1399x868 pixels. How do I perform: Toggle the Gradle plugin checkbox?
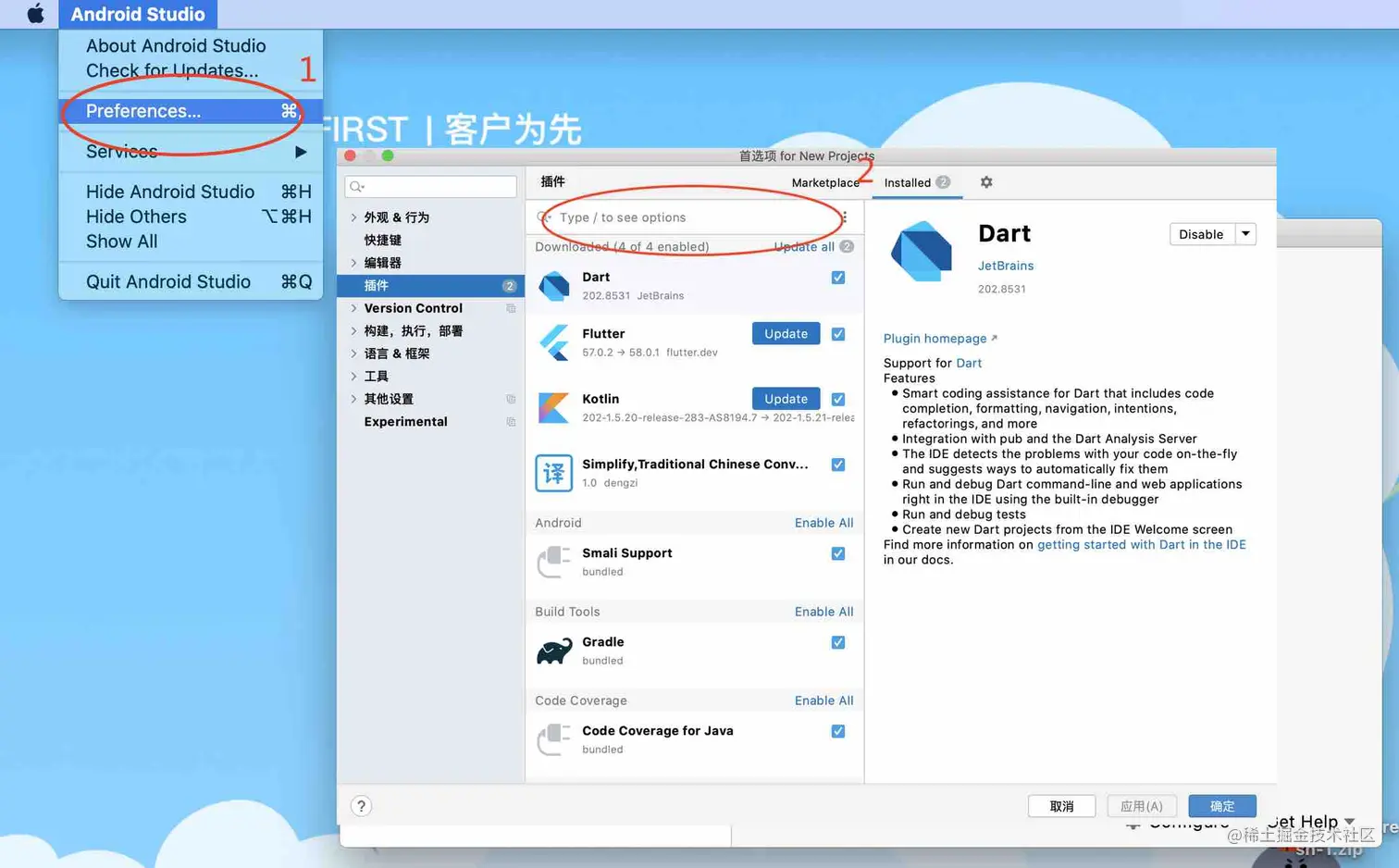pos(838,642)
